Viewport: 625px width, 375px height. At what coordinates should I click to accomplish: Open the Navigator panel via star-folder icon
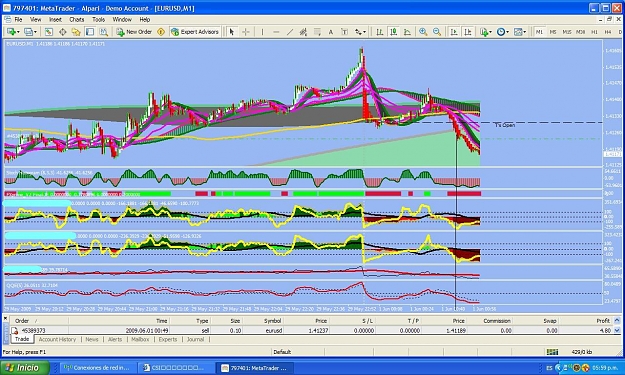click(x=76, y=32)
